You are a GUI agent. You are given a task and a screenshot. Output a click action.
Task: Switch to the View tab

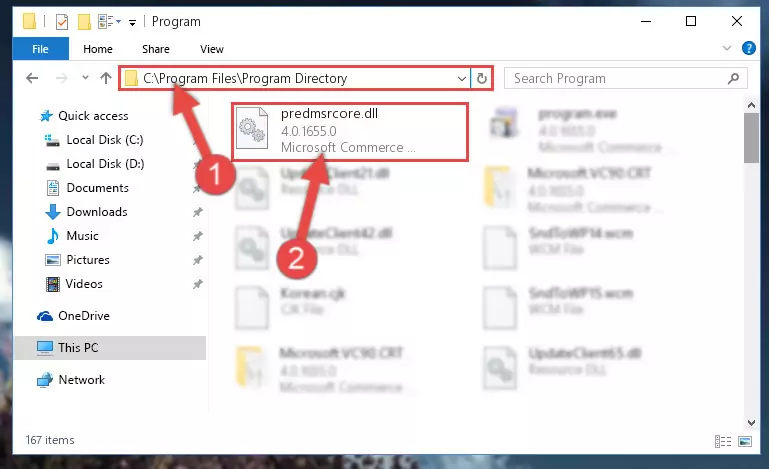pyautogui.click(x=212, y=49)
